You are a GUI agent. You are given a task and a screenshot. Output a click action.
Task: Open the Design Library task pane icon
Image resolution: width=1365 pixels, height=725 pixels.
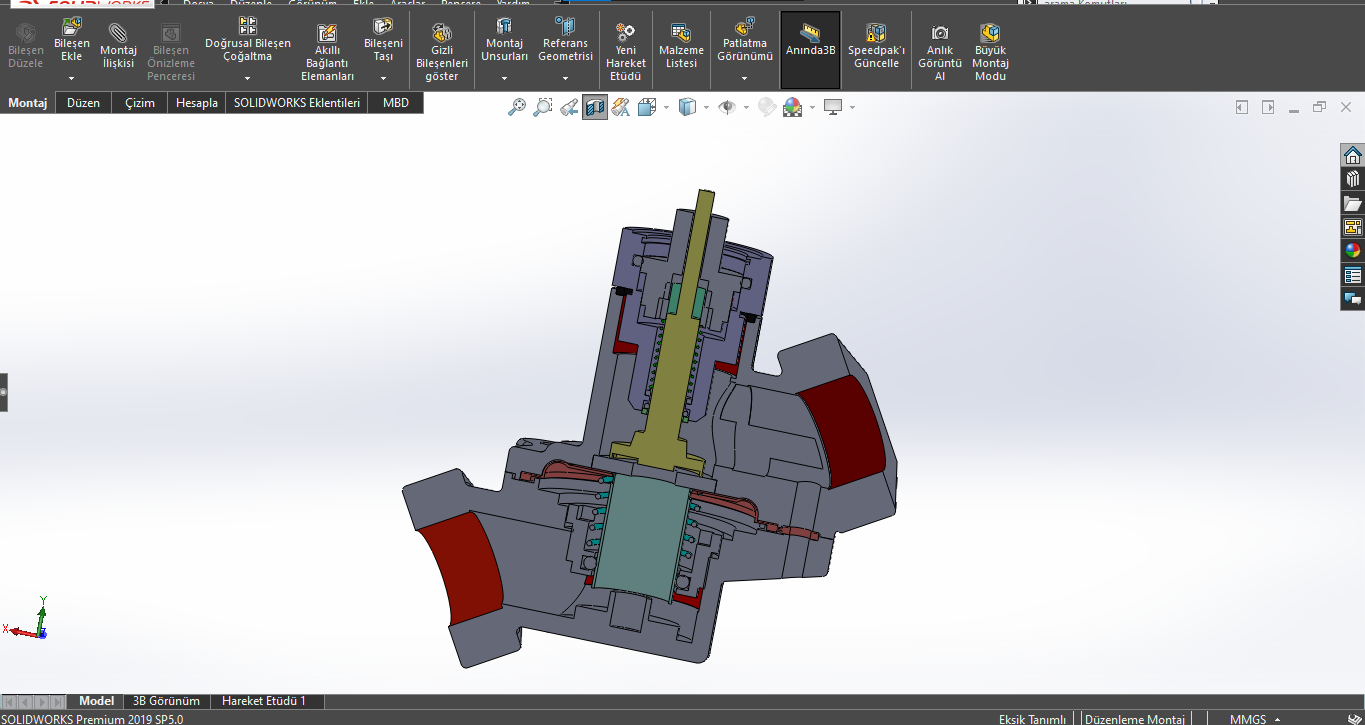pyautogui.click(x=1352, y=179)
